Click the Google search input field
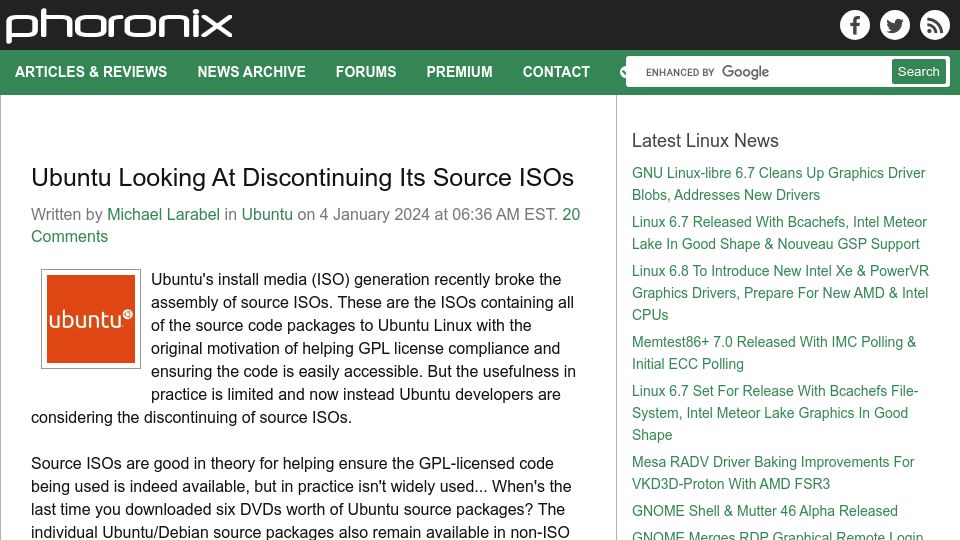 pyautogui.click(x=759, y=72)
